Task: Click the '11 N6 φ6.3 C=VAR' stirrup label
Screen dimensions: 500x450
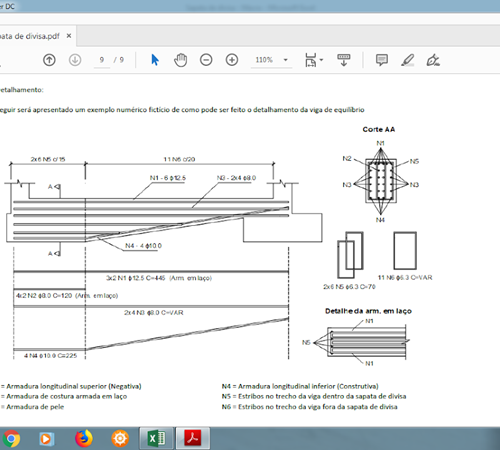Action: point(405,277)
